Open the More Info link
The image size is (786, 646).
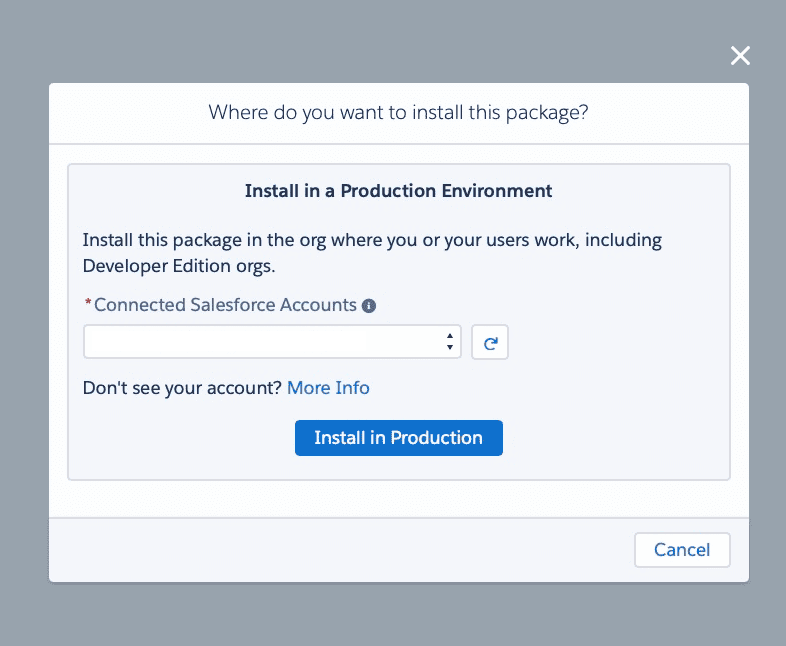coord(328,388)
